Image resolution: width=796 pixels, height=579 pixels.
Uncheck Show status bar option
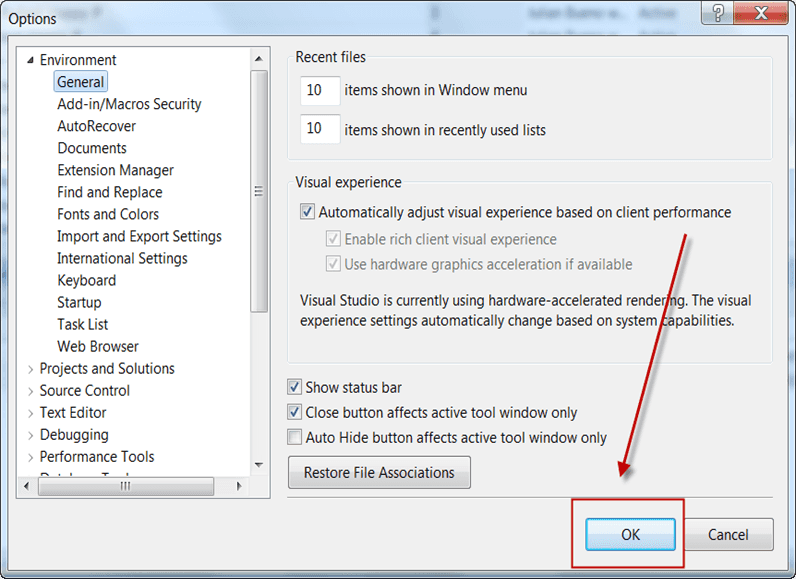(295, 387)
